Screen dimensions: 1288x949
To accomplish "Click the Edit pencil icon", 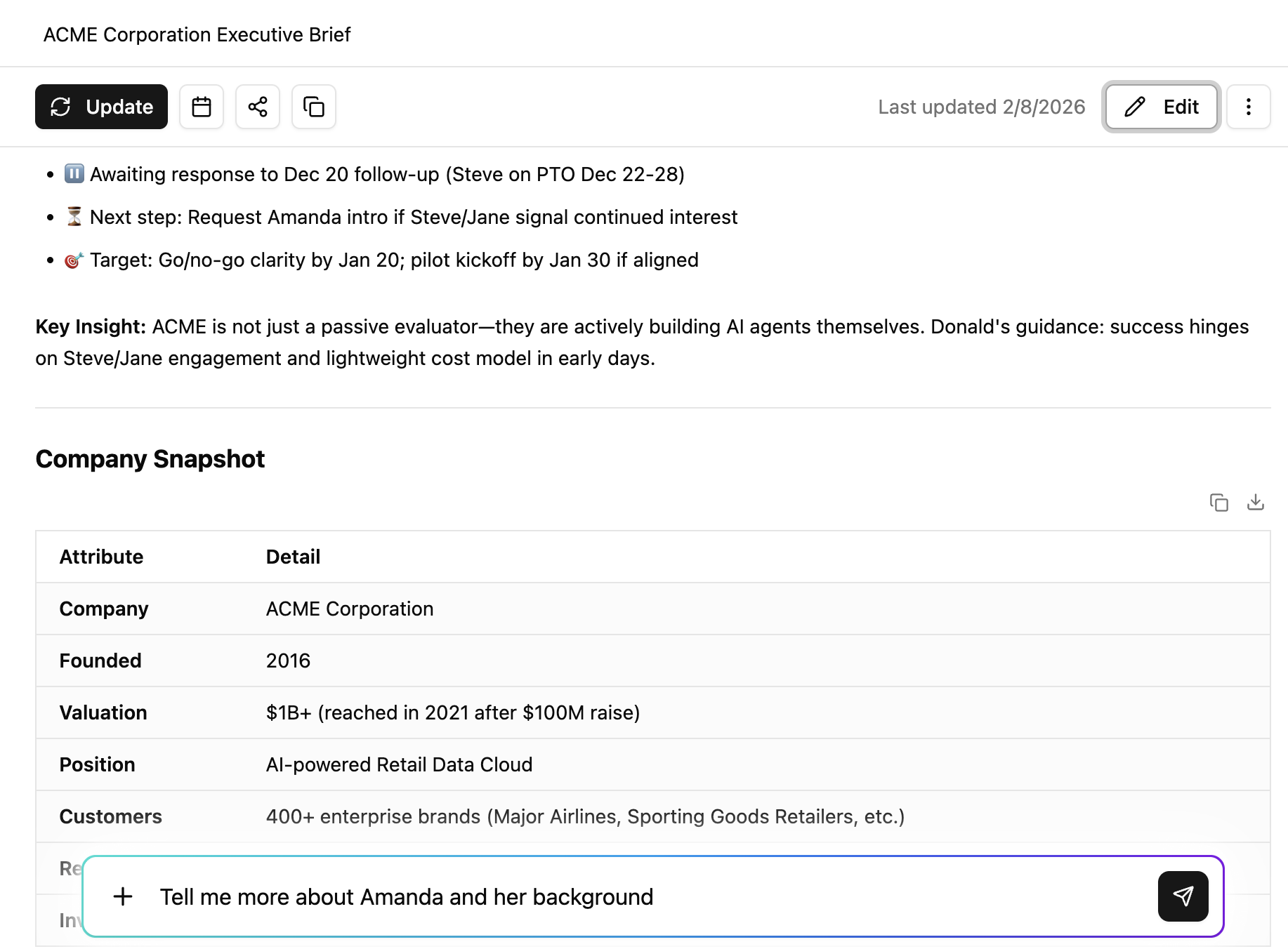I will pyautogui.click(x=1136, y=107).
